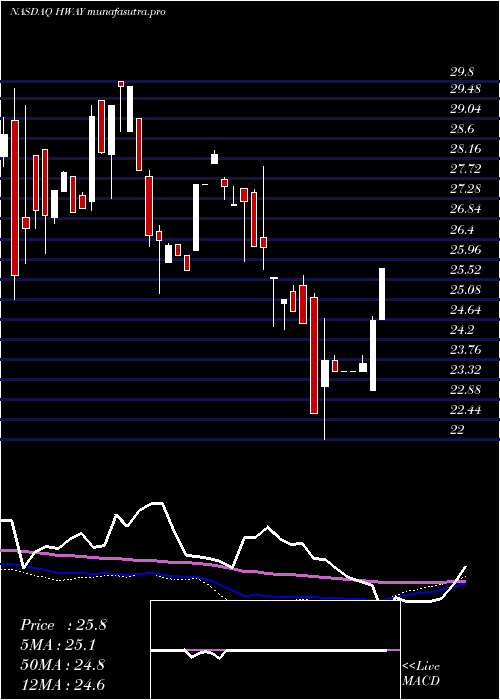500x700 pixels.
Task: Select the 25.08 price axis label
Action: [465, 290]
